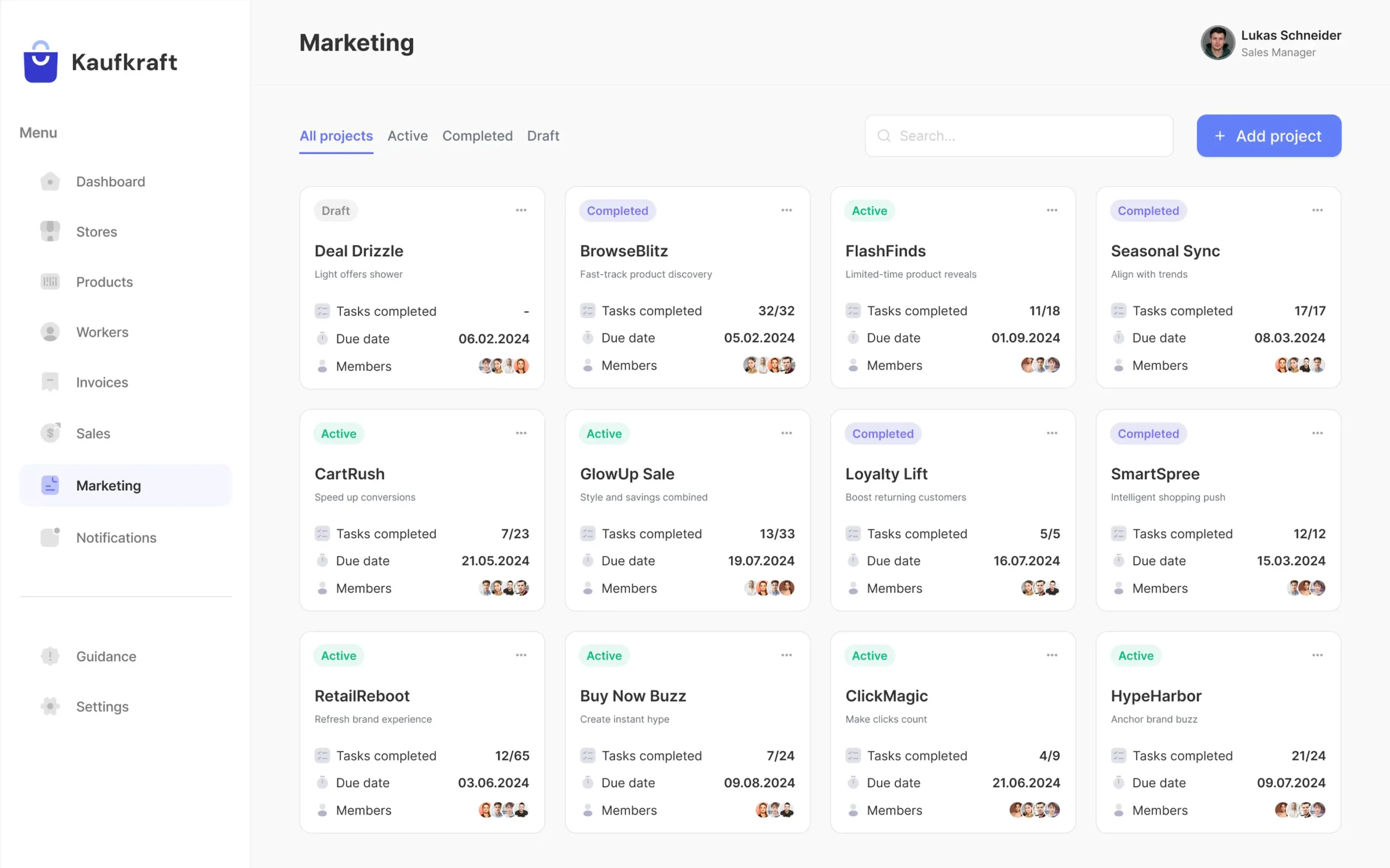Screen dimensions: 1390x868
Task: Open the Guidance sidebar item
Action: (x=106, y=656)
